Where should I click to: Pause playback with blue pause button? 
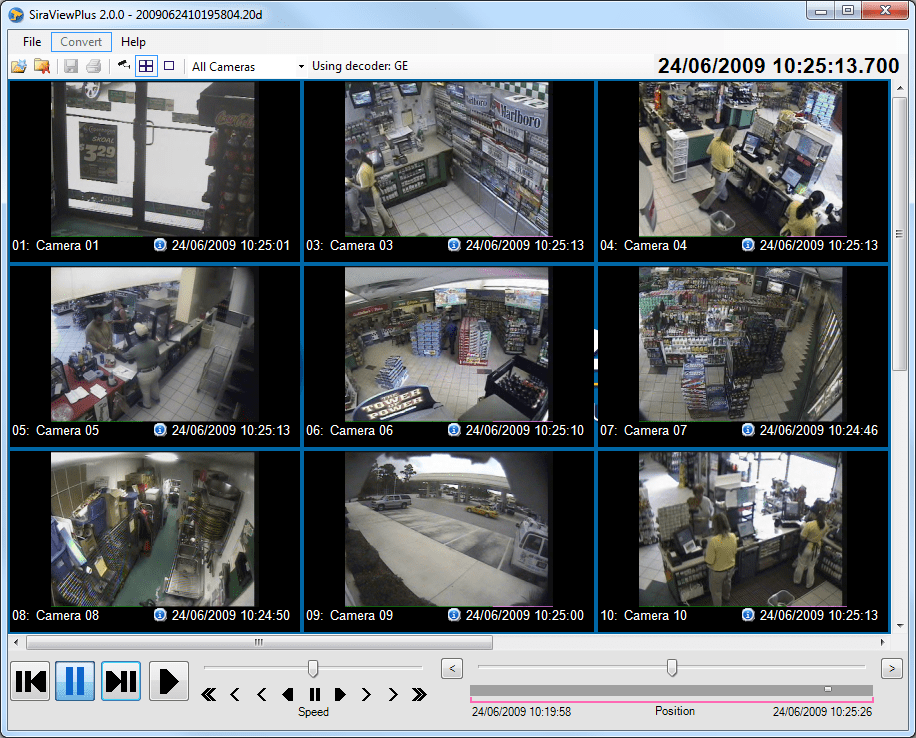pos(75,681)
